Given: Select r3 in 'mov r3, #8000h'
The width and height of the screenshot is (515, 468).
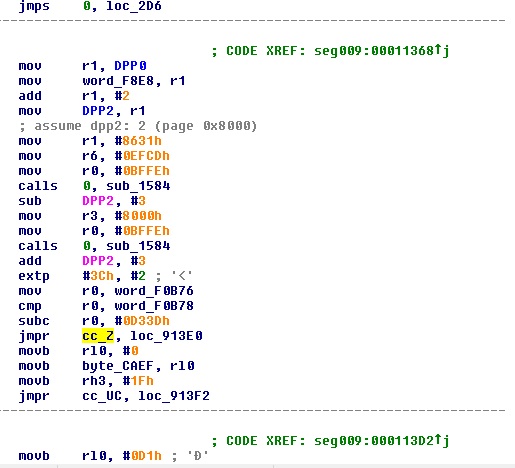Looking at the screenshot, I should pos(90,216).
